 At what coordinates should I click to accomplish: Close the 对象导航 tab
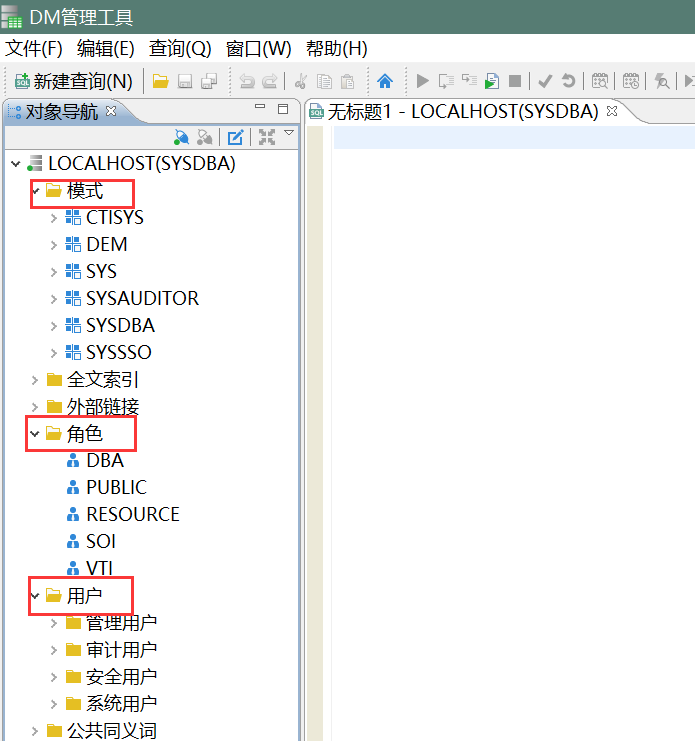click(x=111, y=111)
